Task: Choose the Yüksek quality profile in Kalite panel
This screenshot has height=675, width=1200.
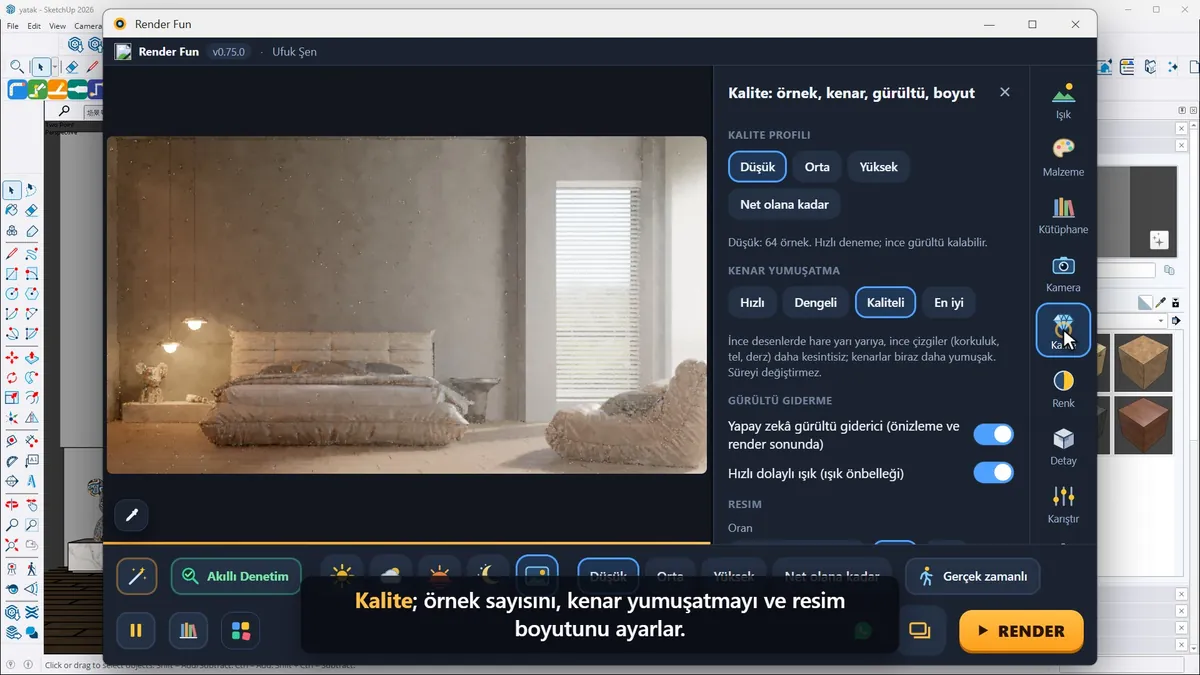Action: point(879,167)
